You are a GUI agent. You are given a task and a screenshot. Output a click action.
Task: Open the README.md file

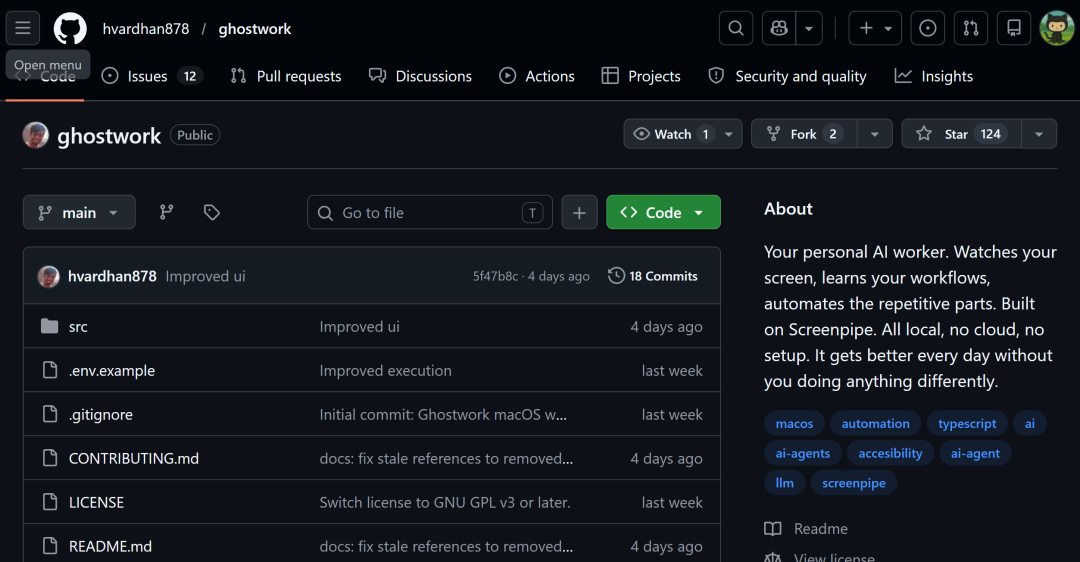click(x=110, y=546)
